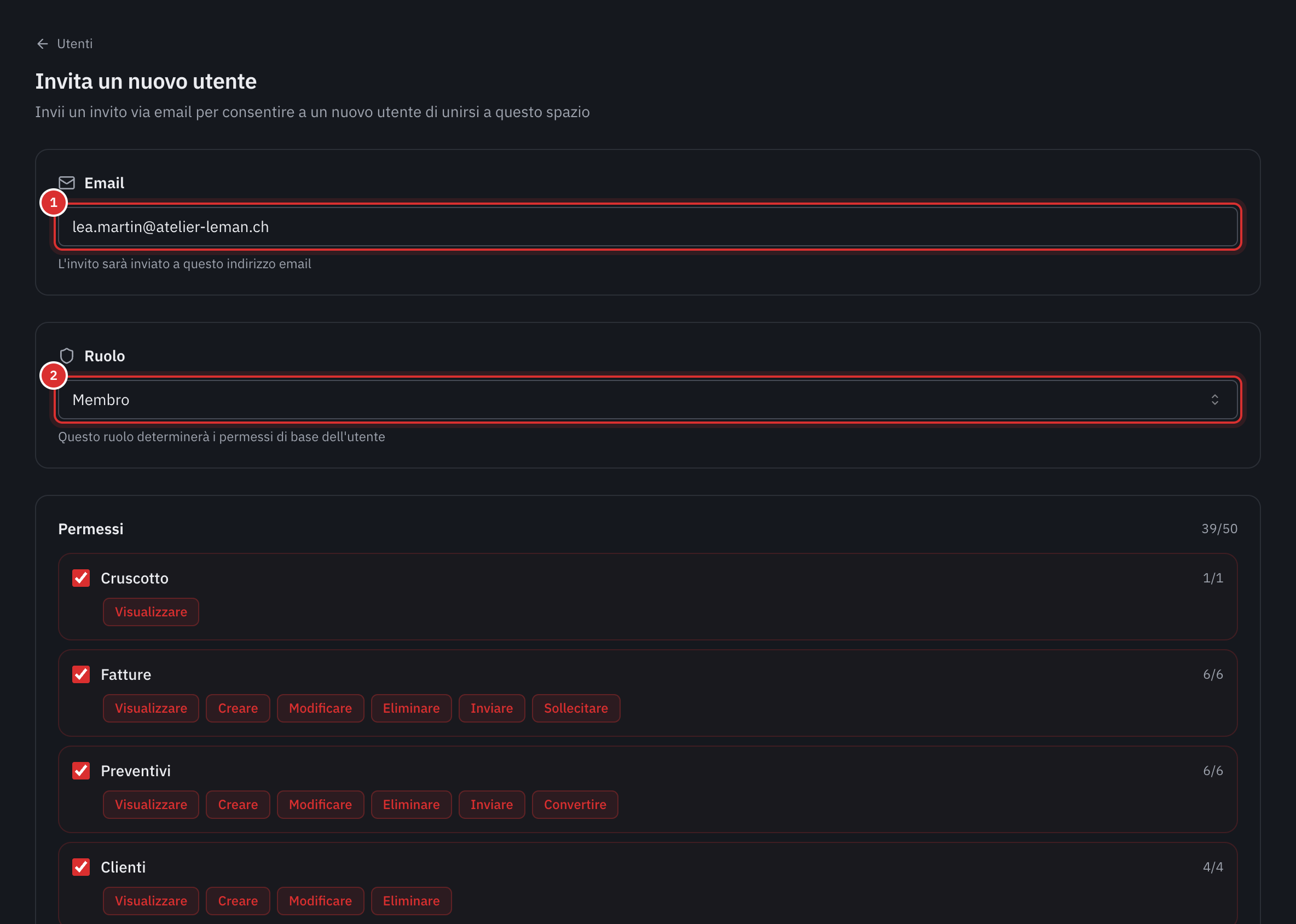Toggle Creare permission under Preventivi
Viewport: 1296px width, 924px height.
click(238, 805)
